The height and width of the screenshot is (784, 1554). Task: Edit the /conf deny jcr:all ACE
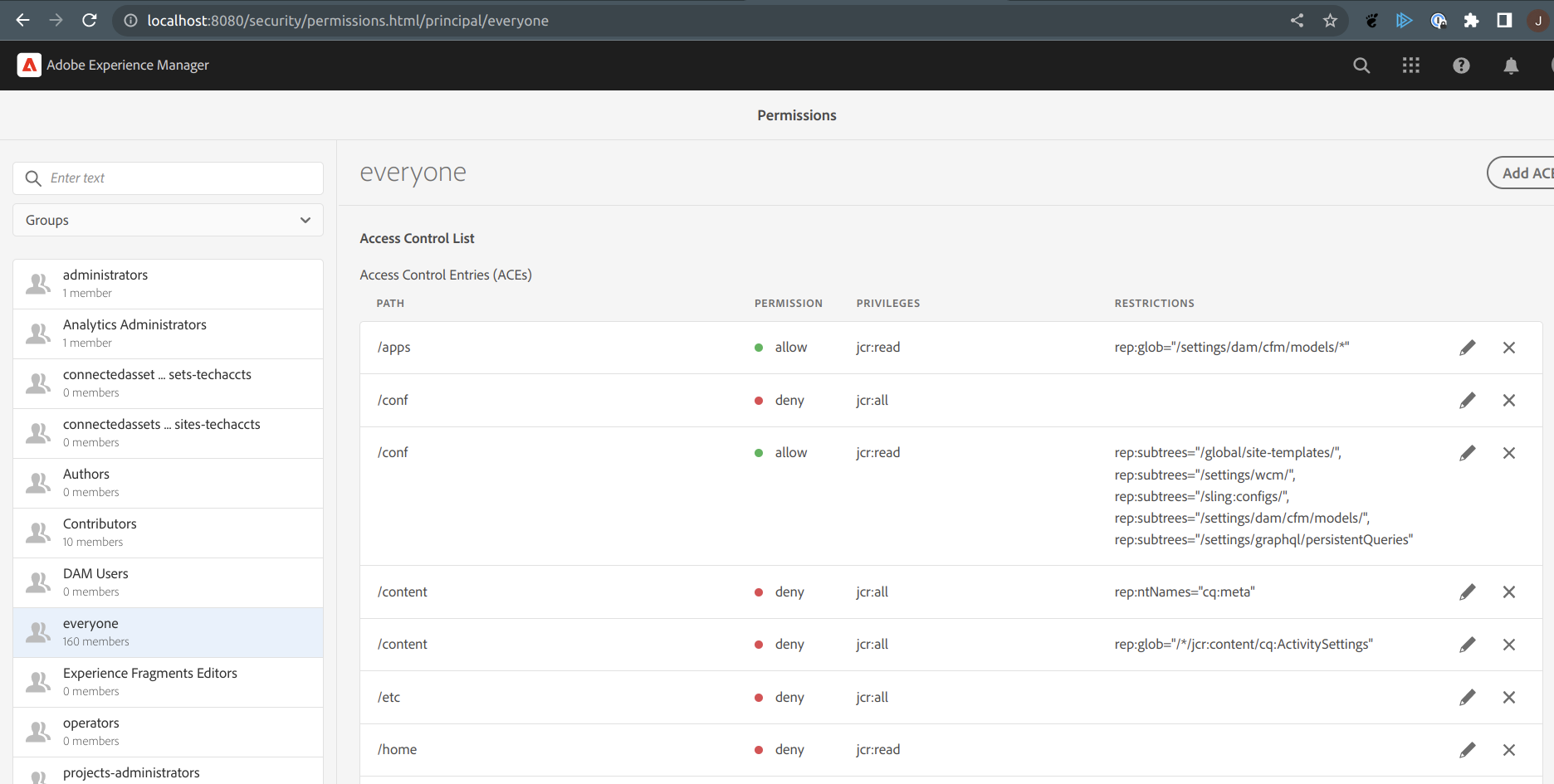click(x=1468, y=400)
